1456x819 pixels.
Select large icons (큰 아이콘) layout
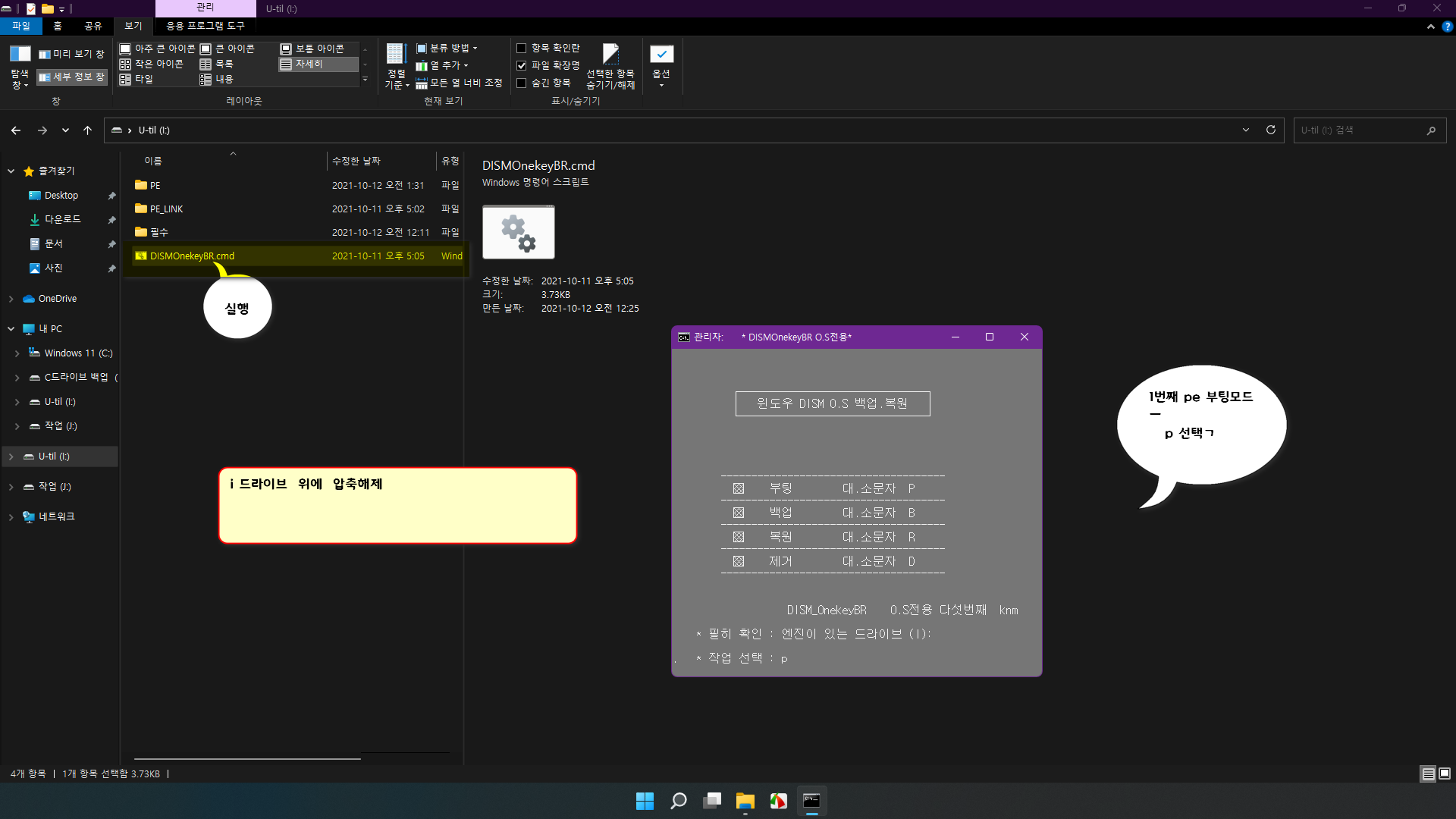pos(227,49)
